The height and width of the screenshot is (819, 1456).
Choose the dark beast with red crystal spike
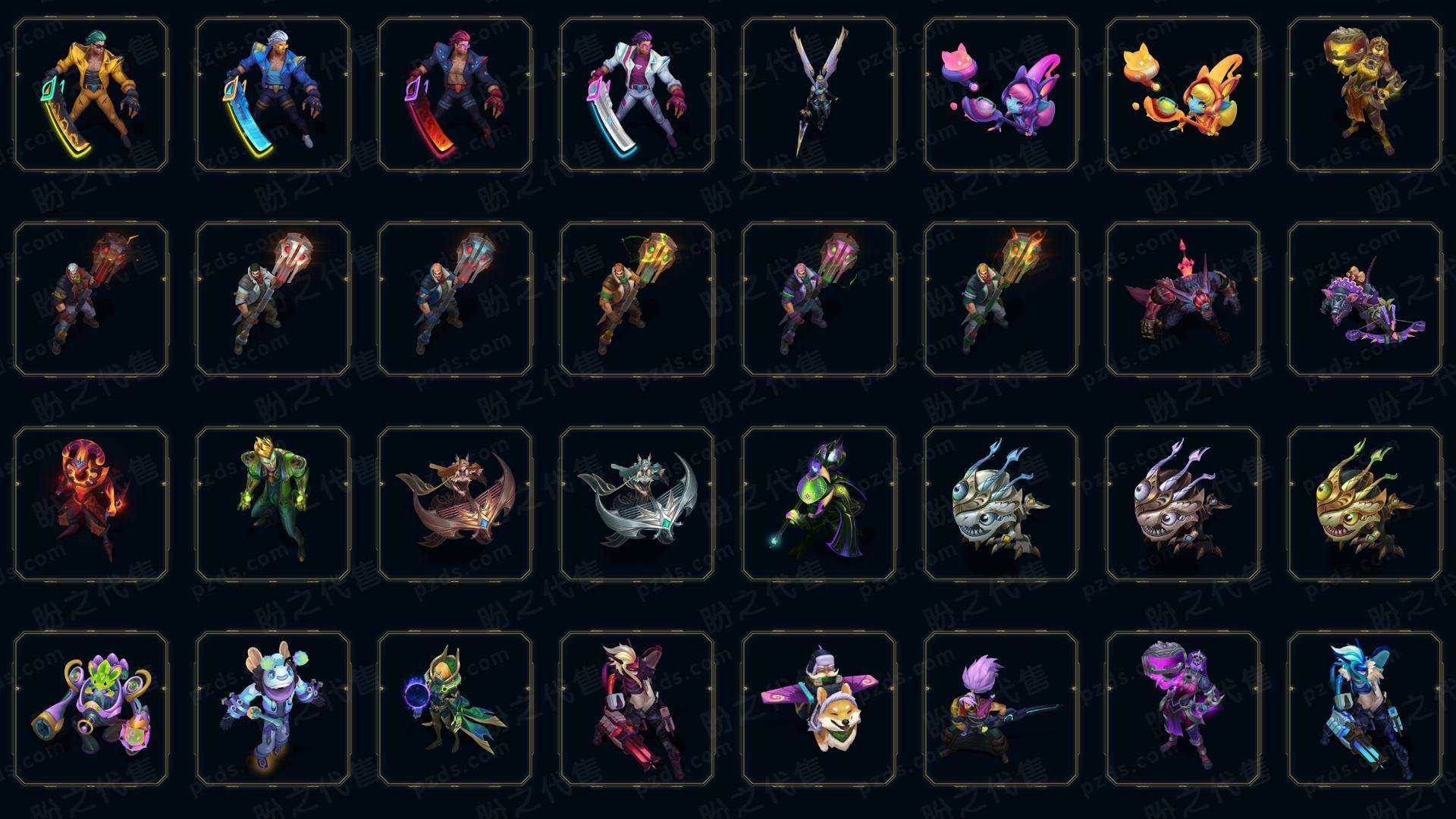(1183, 299)
